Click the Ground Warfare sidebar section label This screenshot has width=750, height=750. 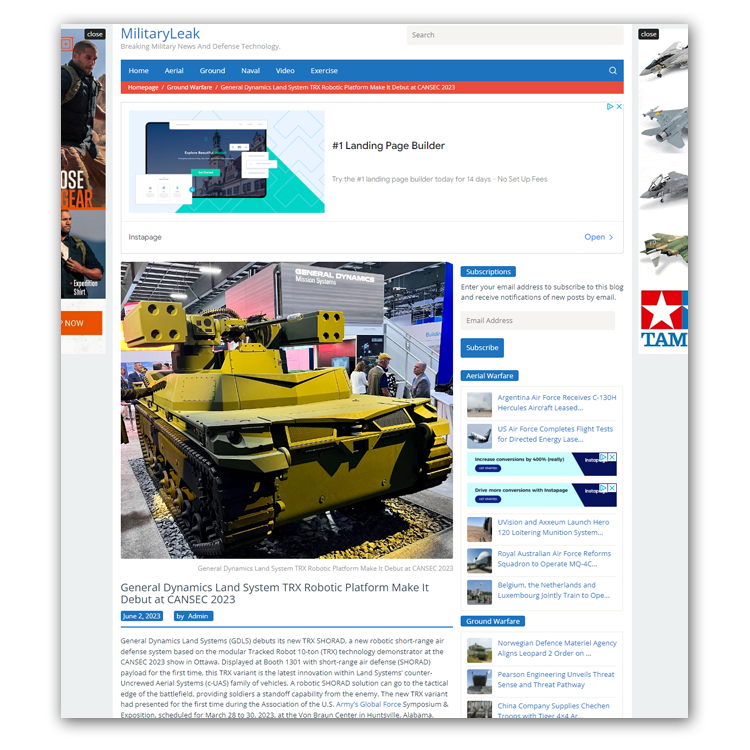tap(493, 621)
